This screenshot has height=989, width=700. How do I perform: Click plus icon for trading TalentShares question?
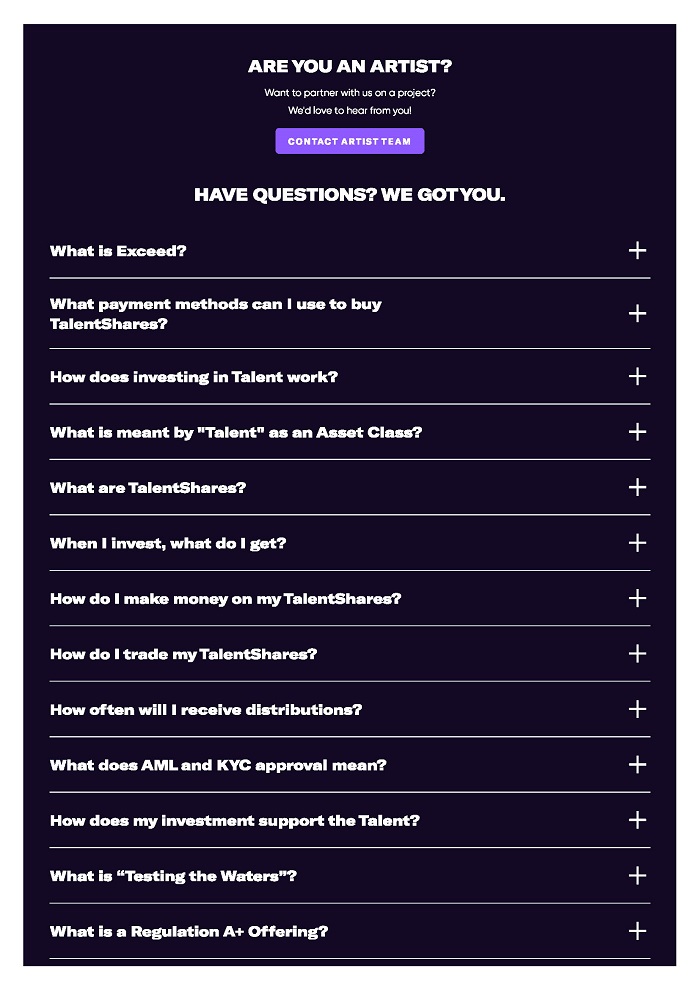pos(637,654)
